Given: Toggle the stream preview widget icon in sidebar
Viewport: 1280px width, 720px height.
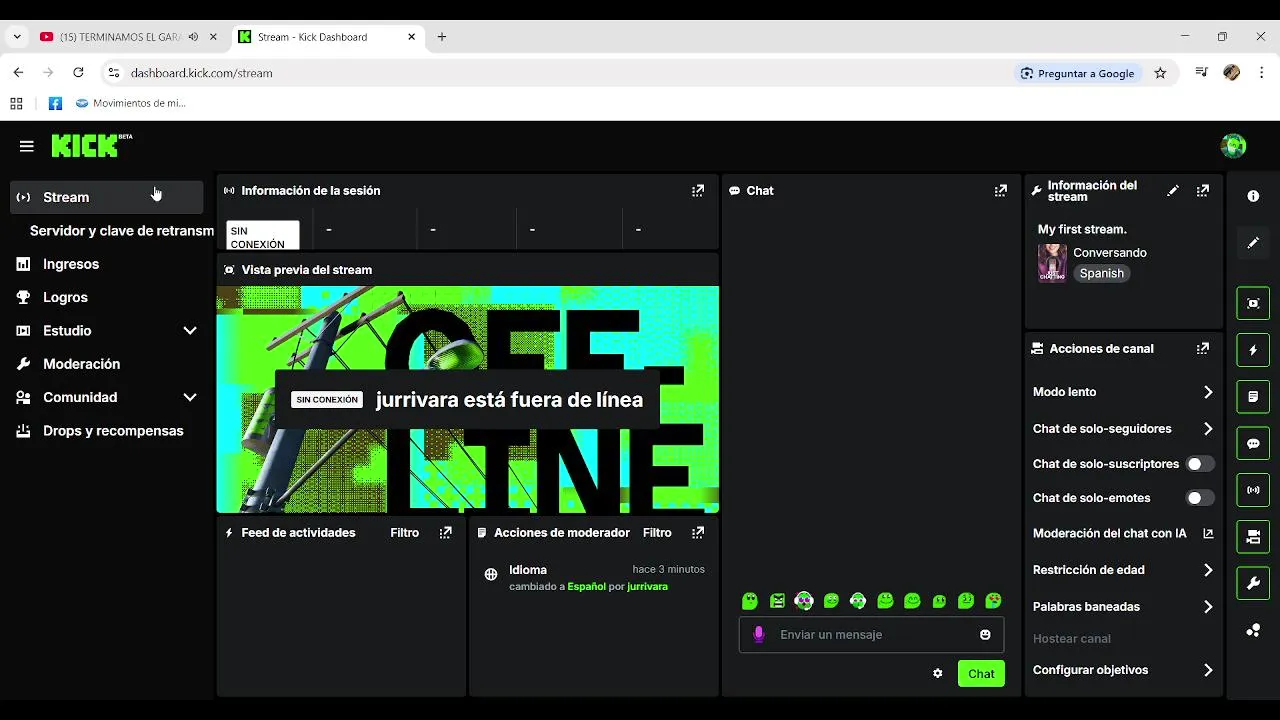Looking at the screenshot, I should click(1253, 303).
